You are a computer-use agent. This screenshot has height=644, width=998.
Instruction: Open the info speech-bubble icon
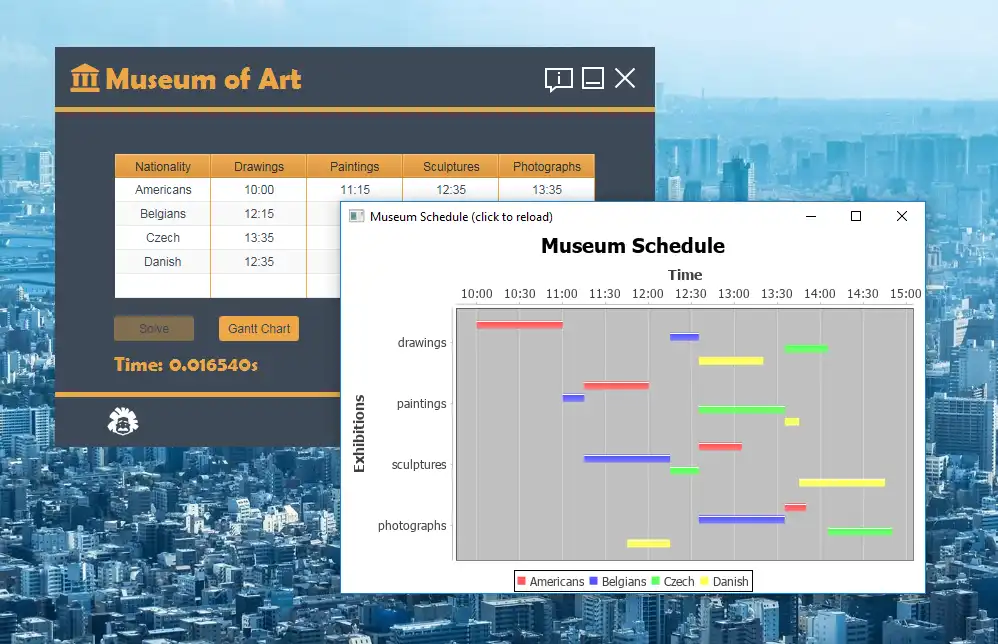[559, 80]
